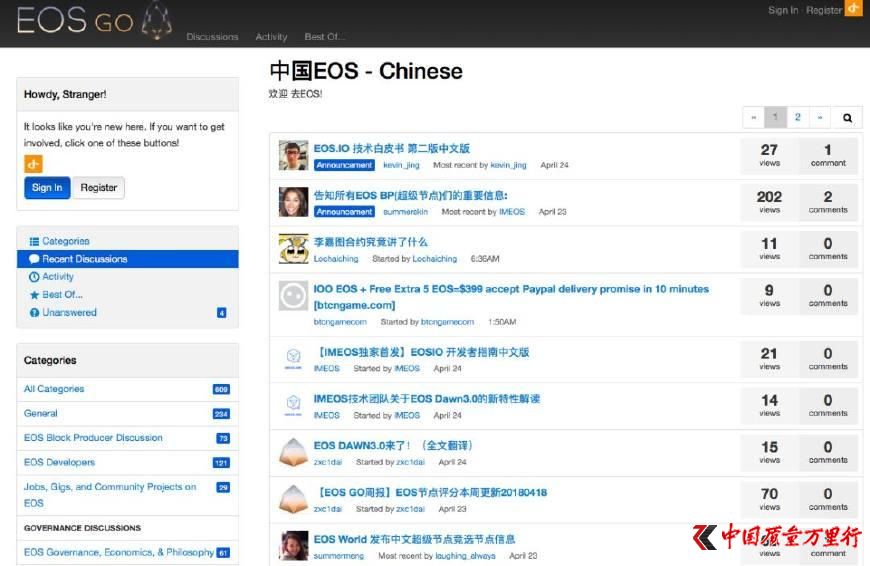Open summerskin's avatar on BP post
Image resolution: width=870 pixels, height=566 pixels.
(294, 202)
